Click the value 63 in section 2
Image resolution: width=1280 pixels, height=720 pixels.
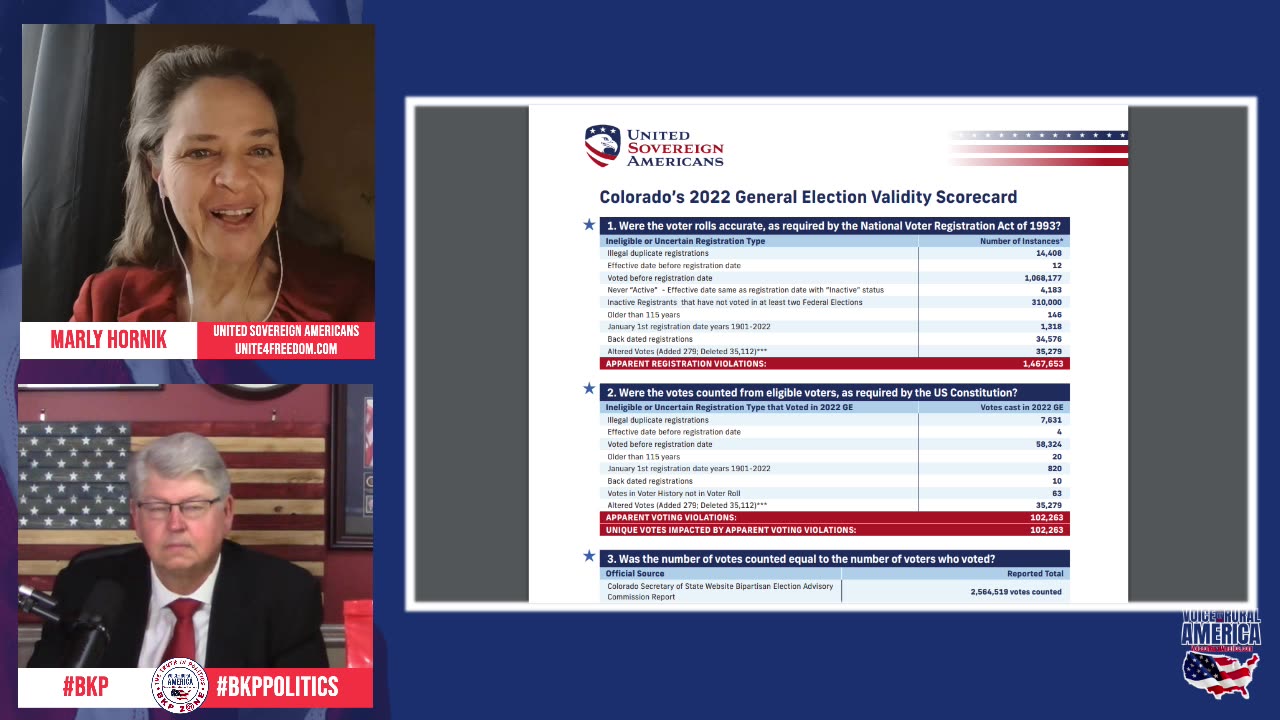[1057, 493]
